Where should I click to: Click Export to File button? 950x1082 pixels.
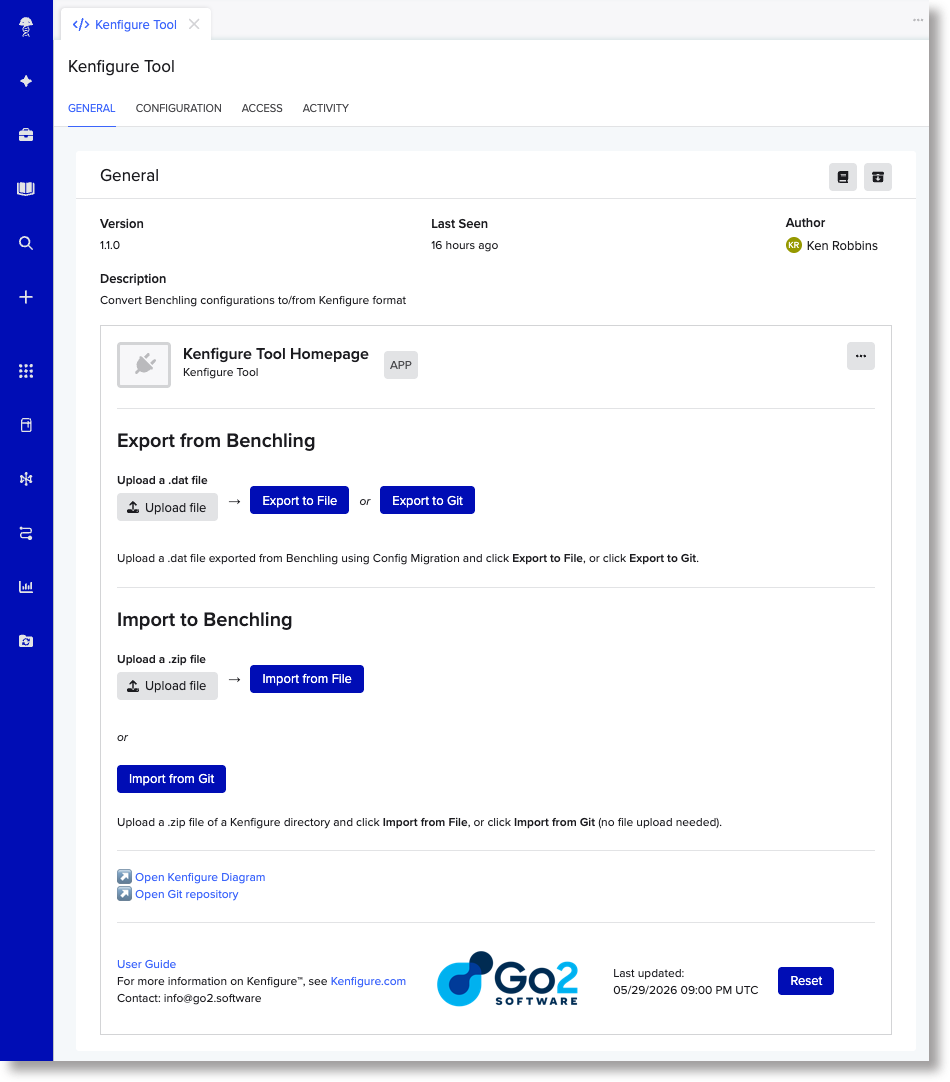tap(299, 500)
